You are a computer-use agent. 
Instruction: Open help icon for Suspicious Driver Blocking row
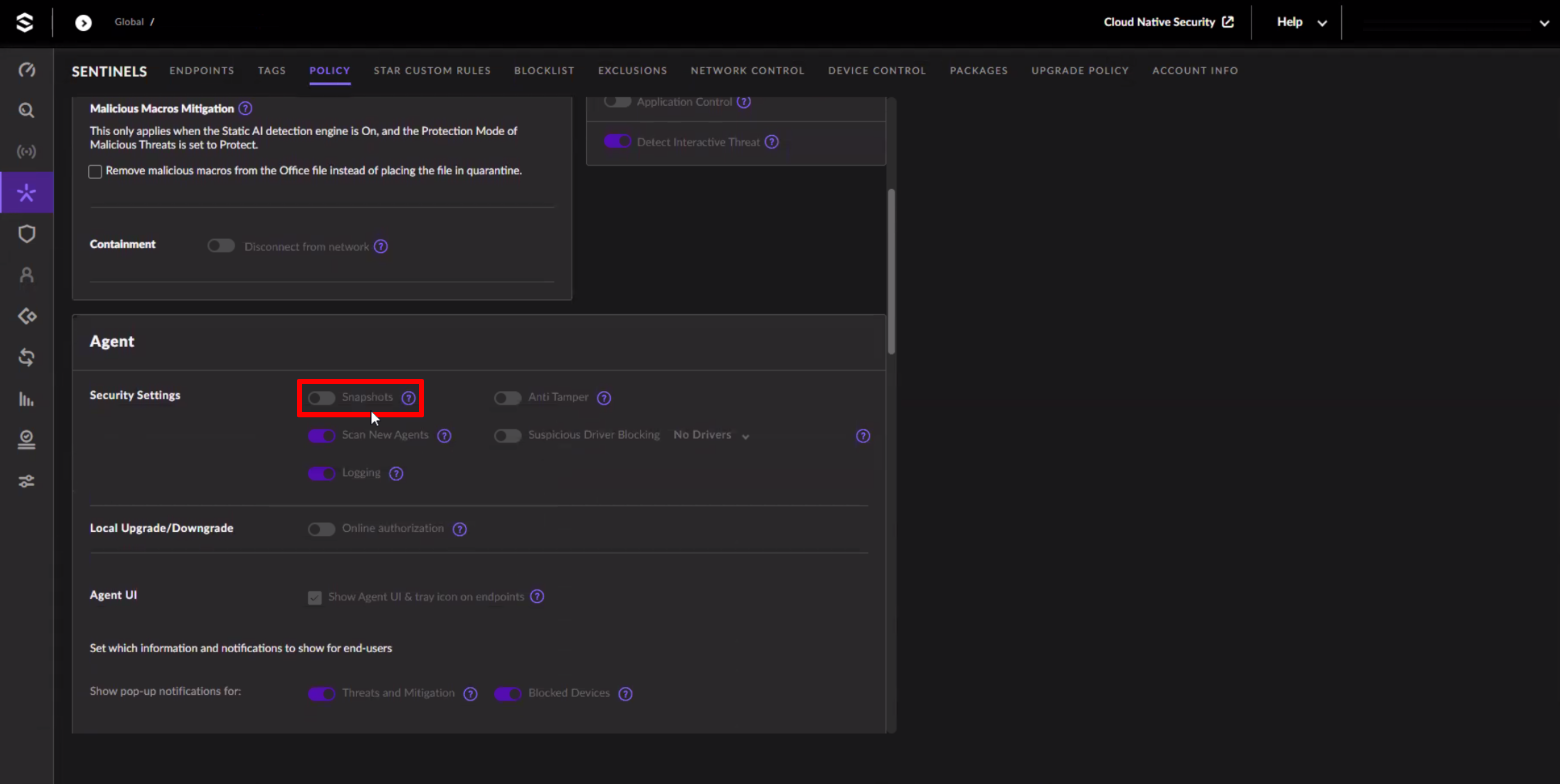tap(863, 436)
